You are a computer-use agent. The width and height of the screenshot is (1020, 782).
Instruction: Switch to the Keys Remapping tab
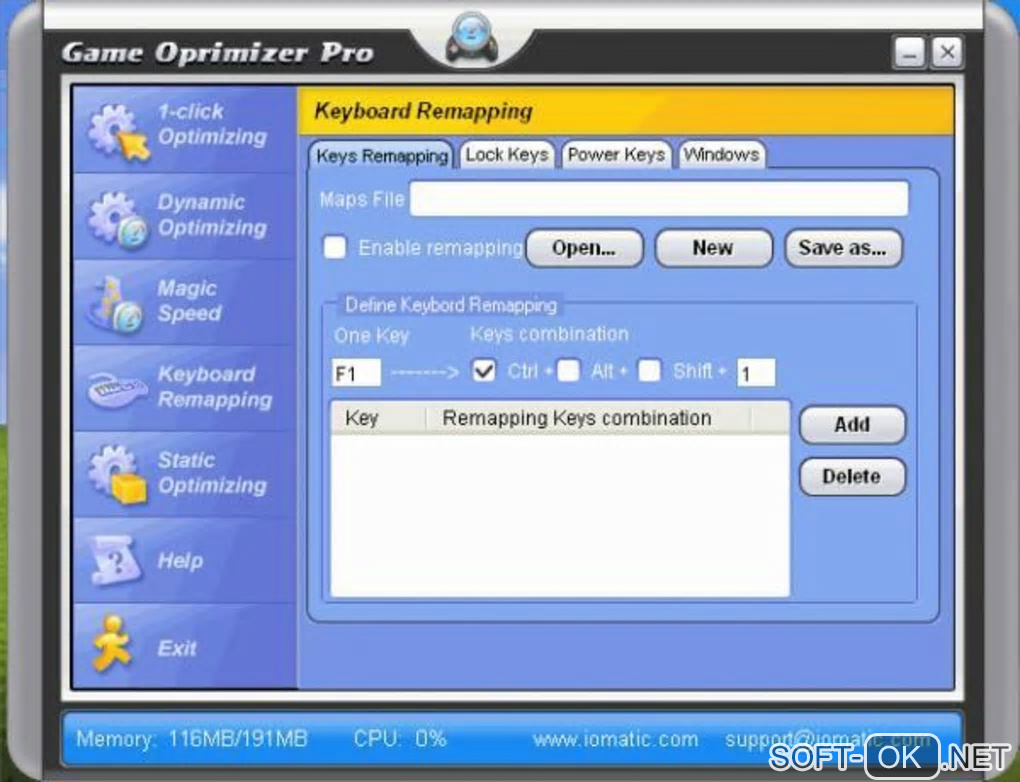pos(381,156)
